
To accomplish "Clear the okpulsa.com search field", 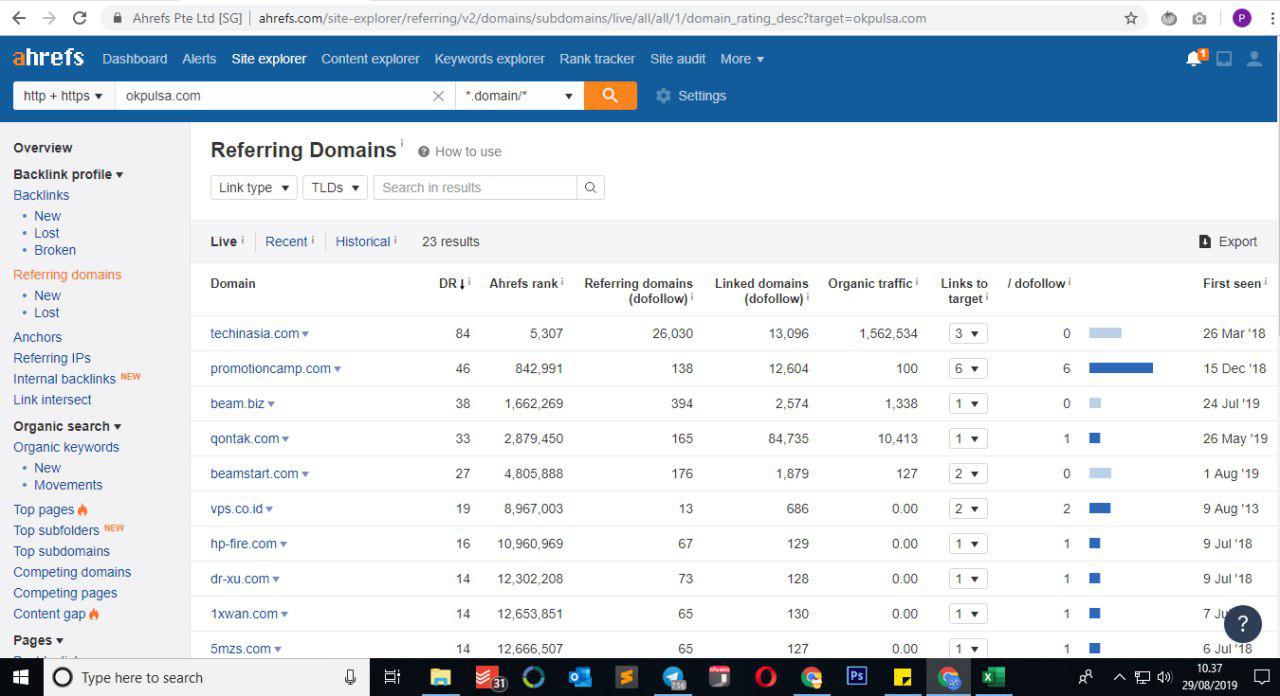I will pos(438,96).
